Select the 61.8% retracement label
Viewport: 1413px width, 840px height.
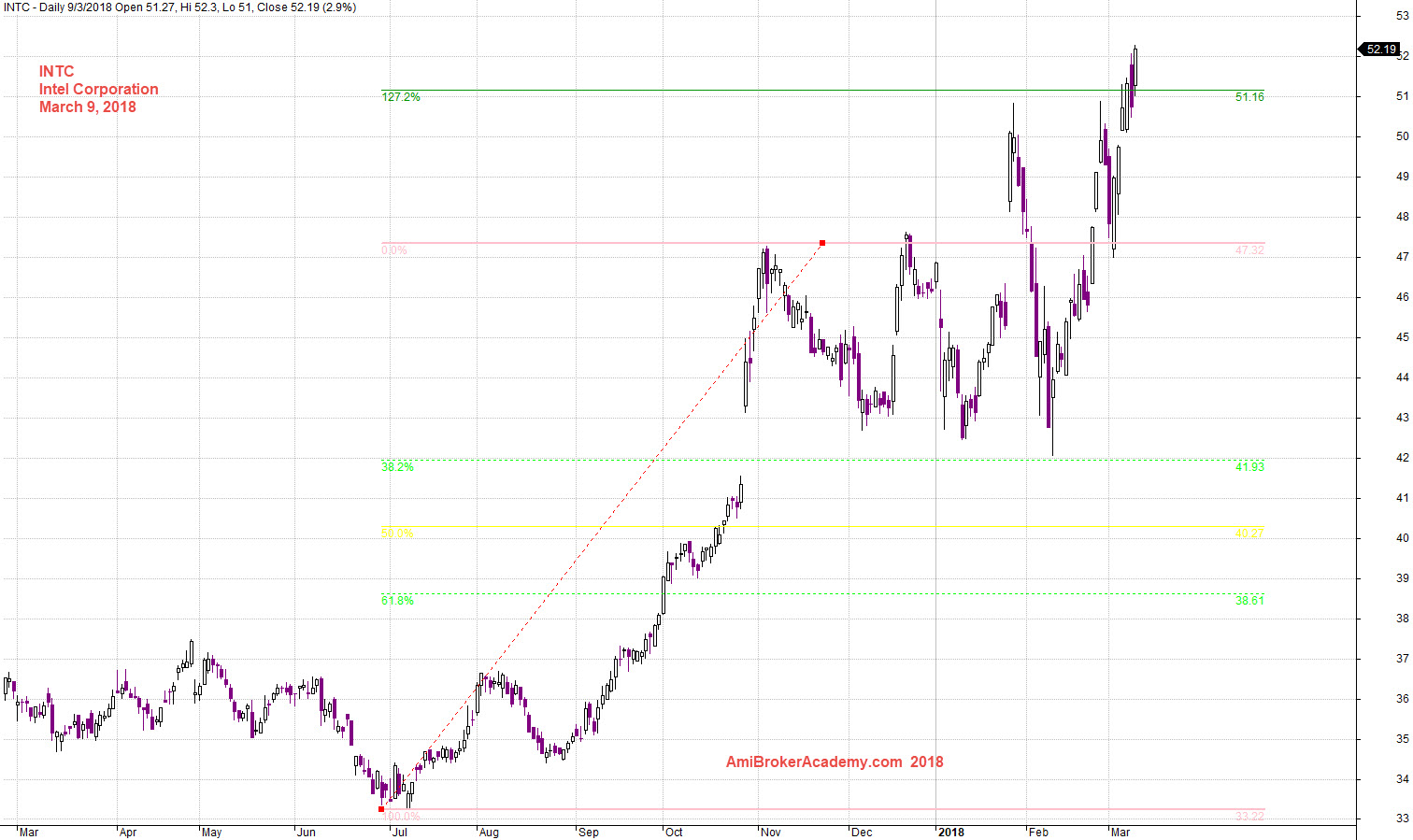397,601
